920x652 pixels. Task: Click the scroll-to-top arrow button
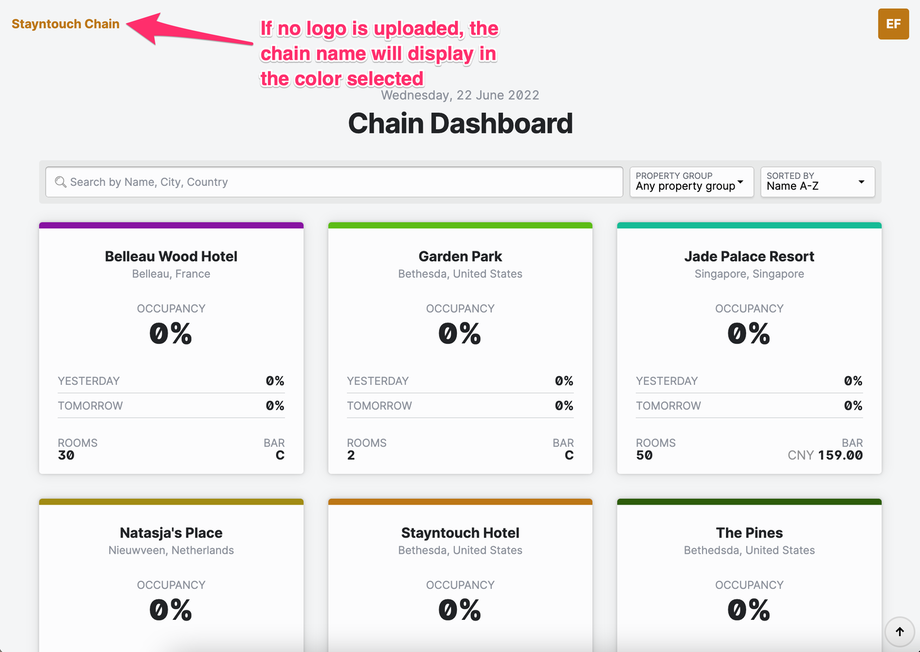click(899, 631)
